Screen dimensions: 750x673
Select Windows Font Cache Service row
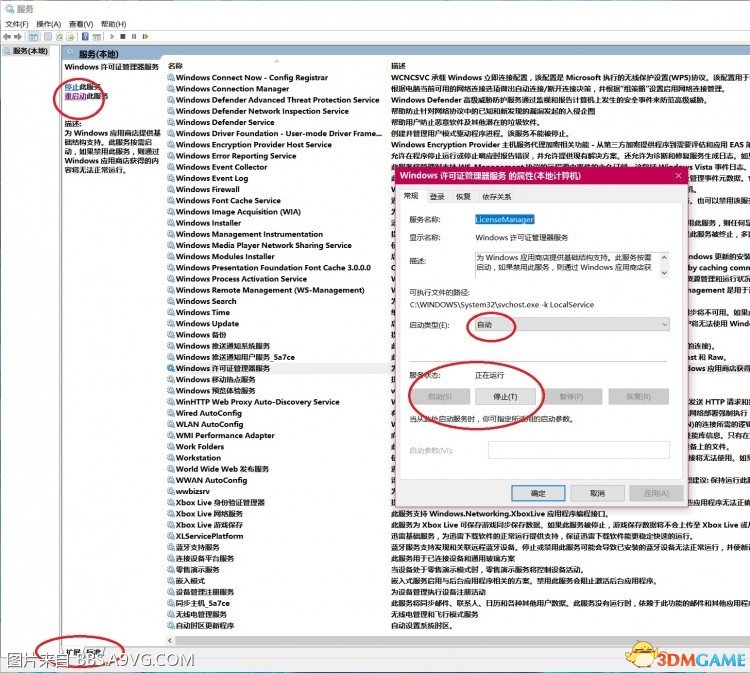(228, 200)
